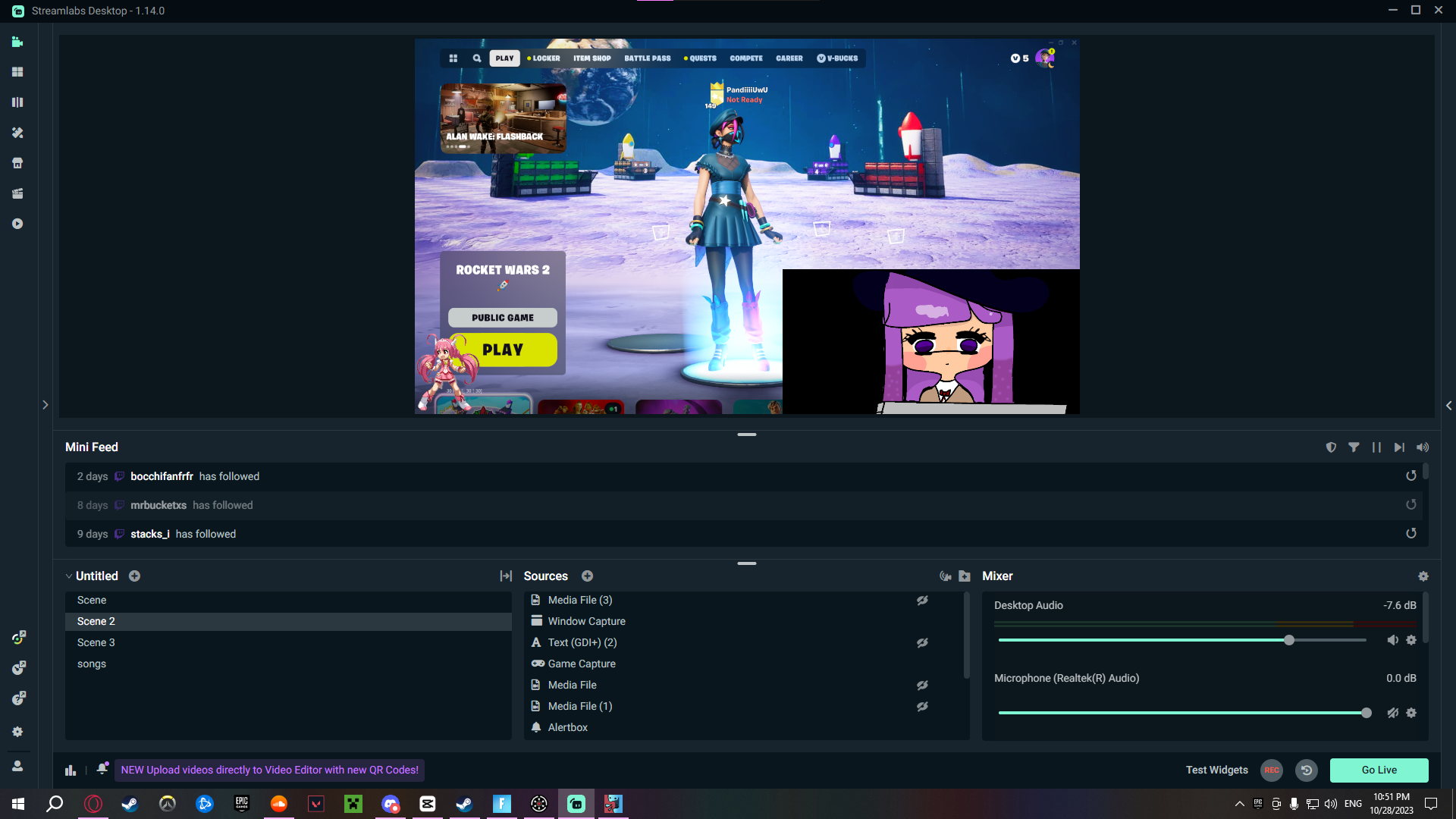Click the stream preview display

coord(747,226)
